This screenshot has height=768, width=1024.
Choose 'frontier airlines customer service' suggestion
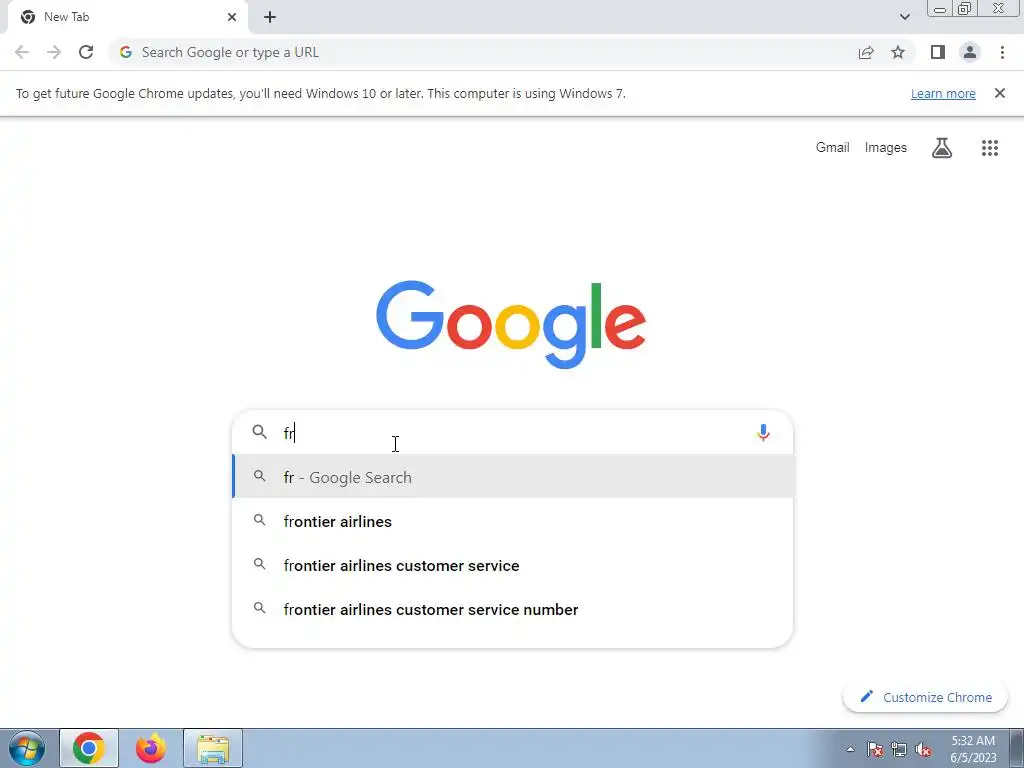513,565
